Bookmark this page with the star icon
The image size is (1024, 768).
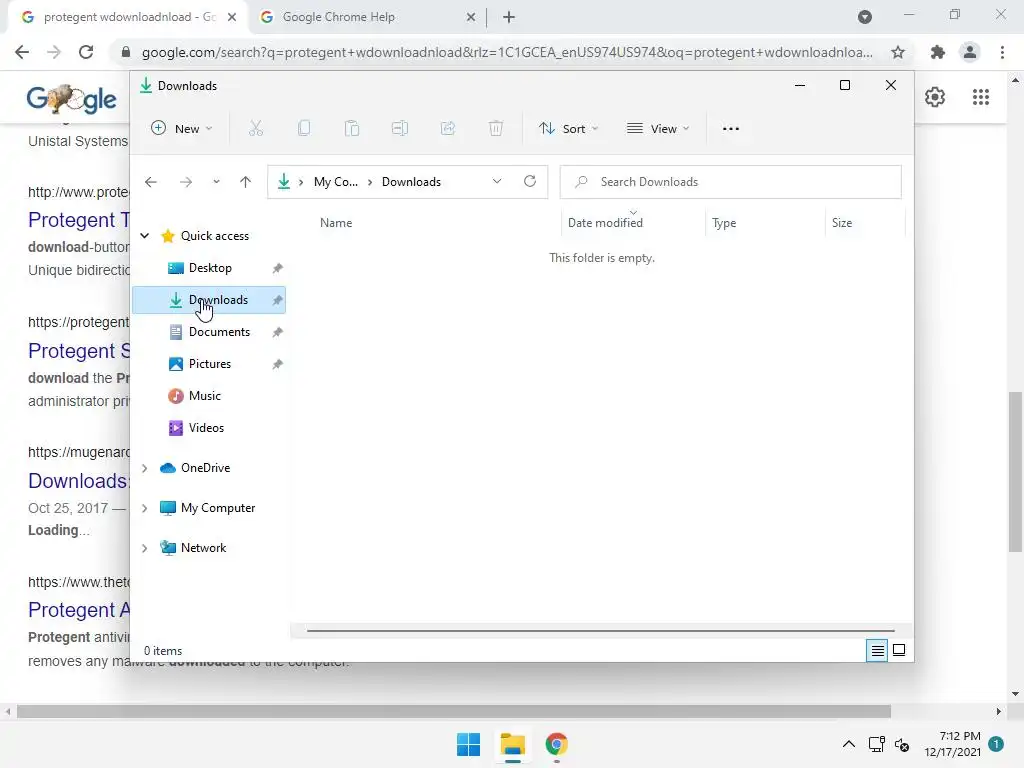pos(898,52)
